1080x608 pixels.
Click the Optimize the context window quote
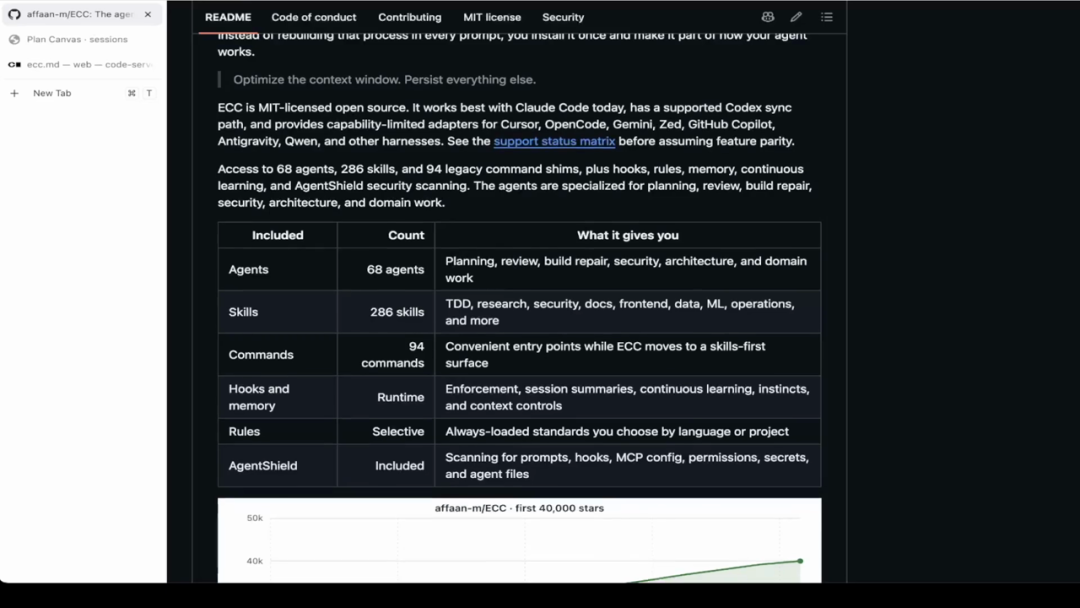(x=384, y=80)
